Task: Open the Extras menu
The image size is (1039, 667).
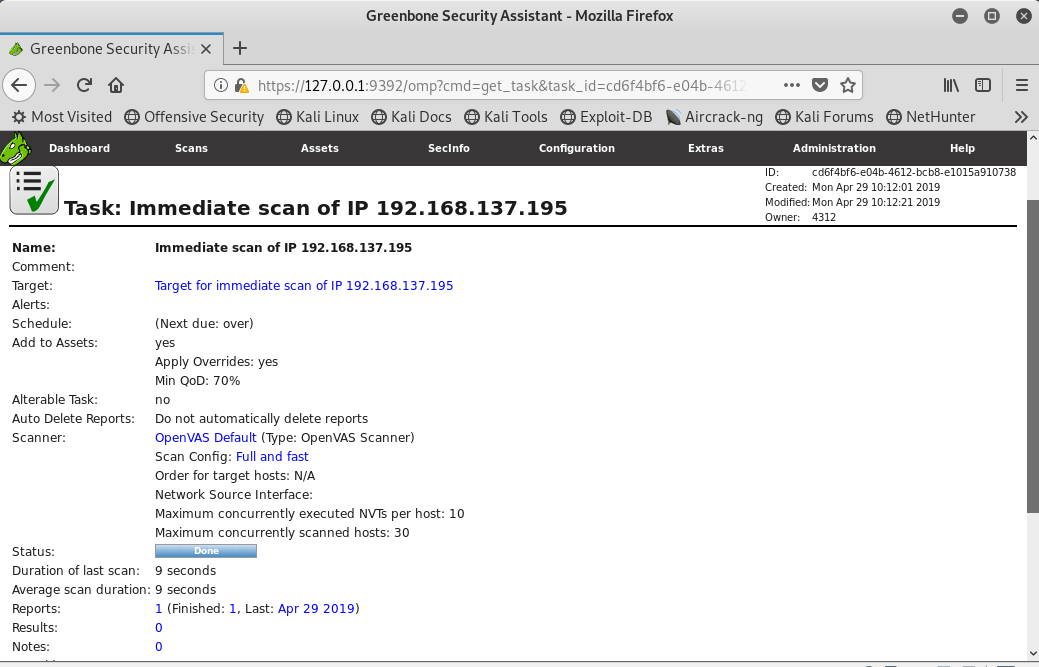Action: [706, 148]
